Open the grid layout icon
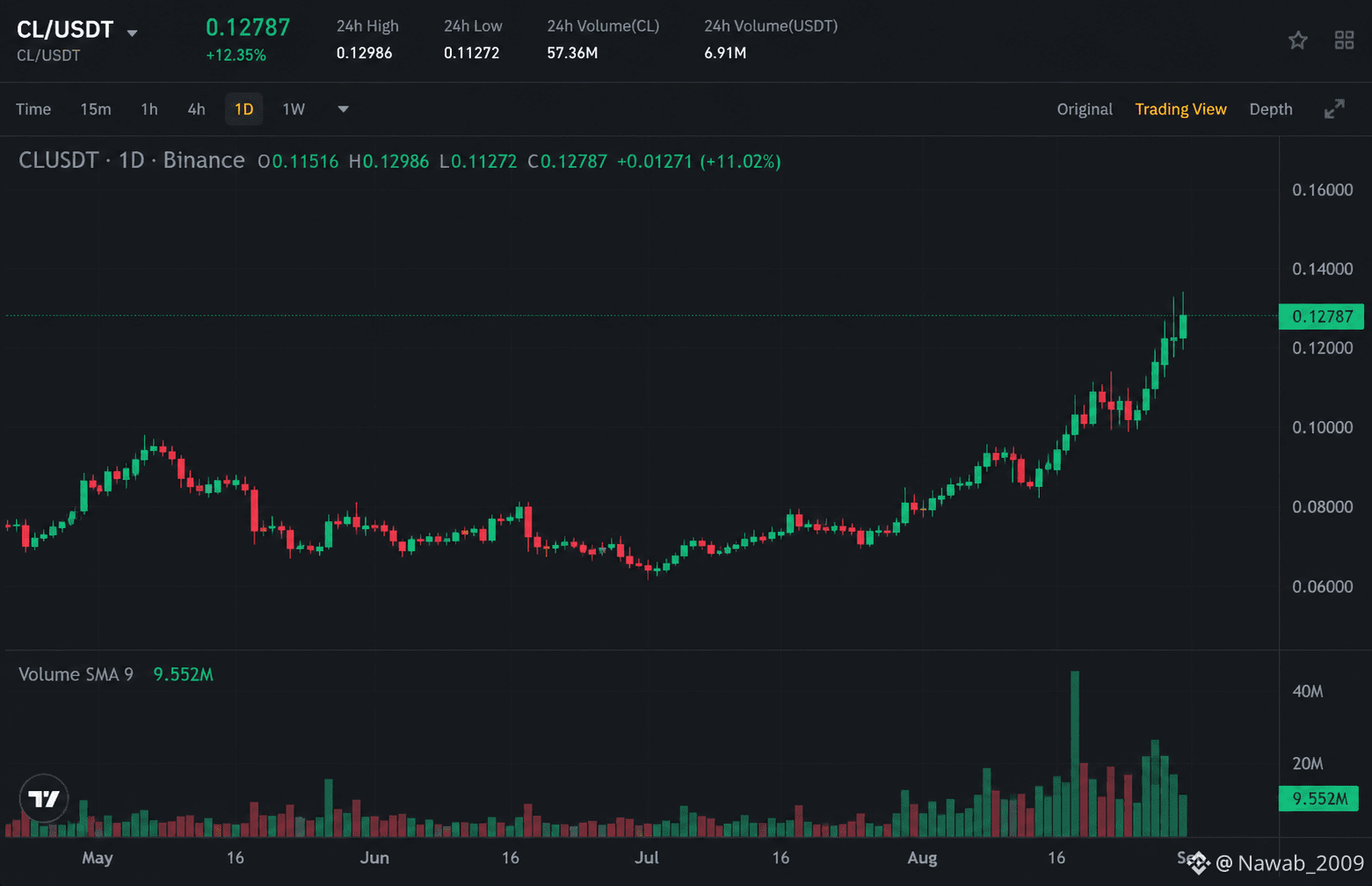The height and width of the screenshot is (886, 1372). pyautogui.click(x=1344, y=40)
